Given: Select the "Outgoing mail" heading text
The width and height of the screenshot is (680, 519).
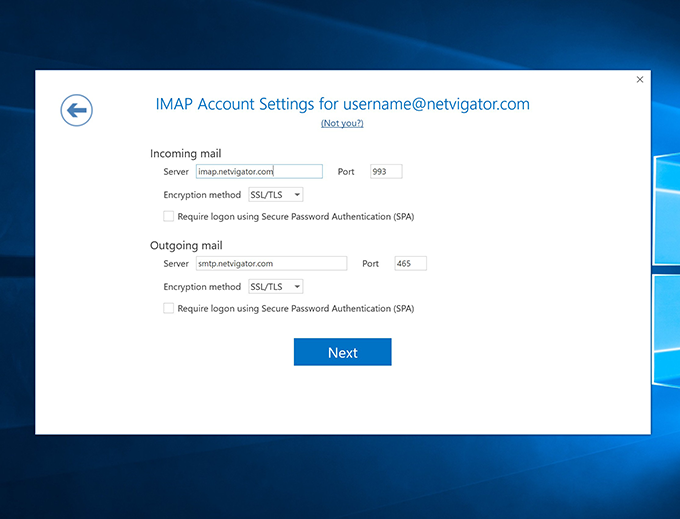Looking at the screenshot, I should pos(186,245).
